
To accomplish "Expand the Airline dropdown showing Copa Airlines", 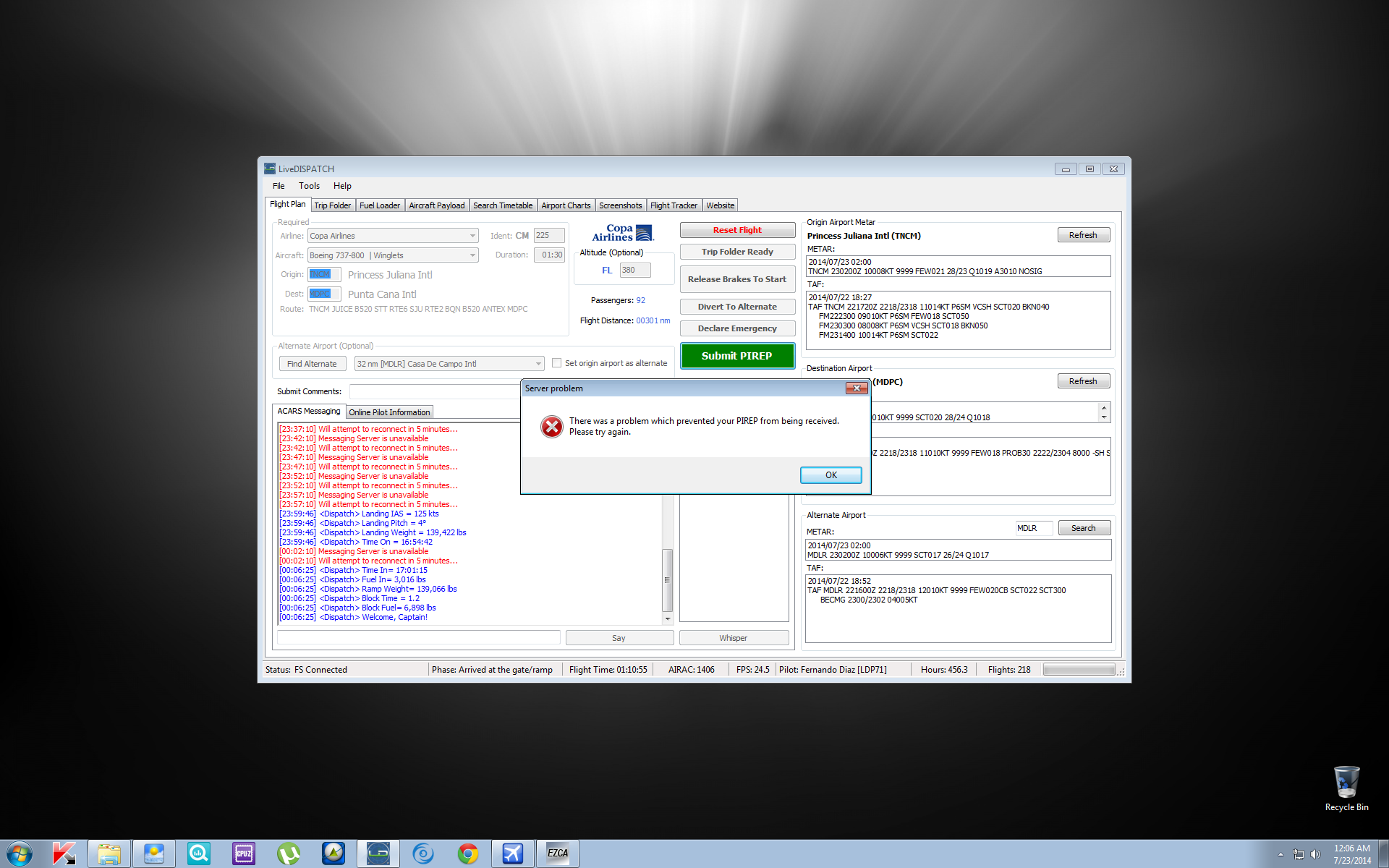I will pyautogui.click(x=472, y=236).
